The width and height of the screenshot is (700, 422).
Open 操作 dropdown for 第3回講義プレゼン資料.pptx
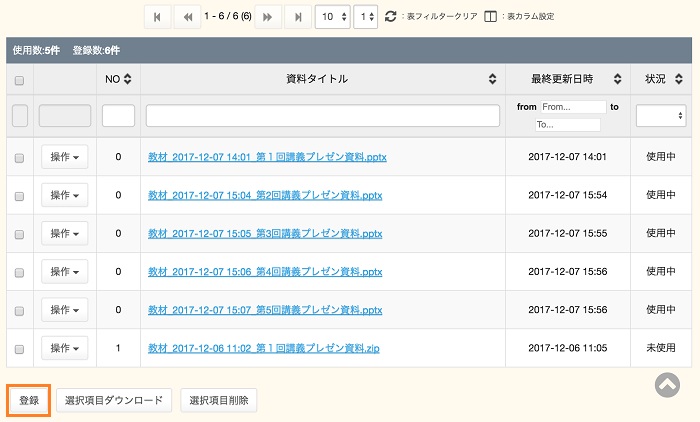tap(65, 233)
